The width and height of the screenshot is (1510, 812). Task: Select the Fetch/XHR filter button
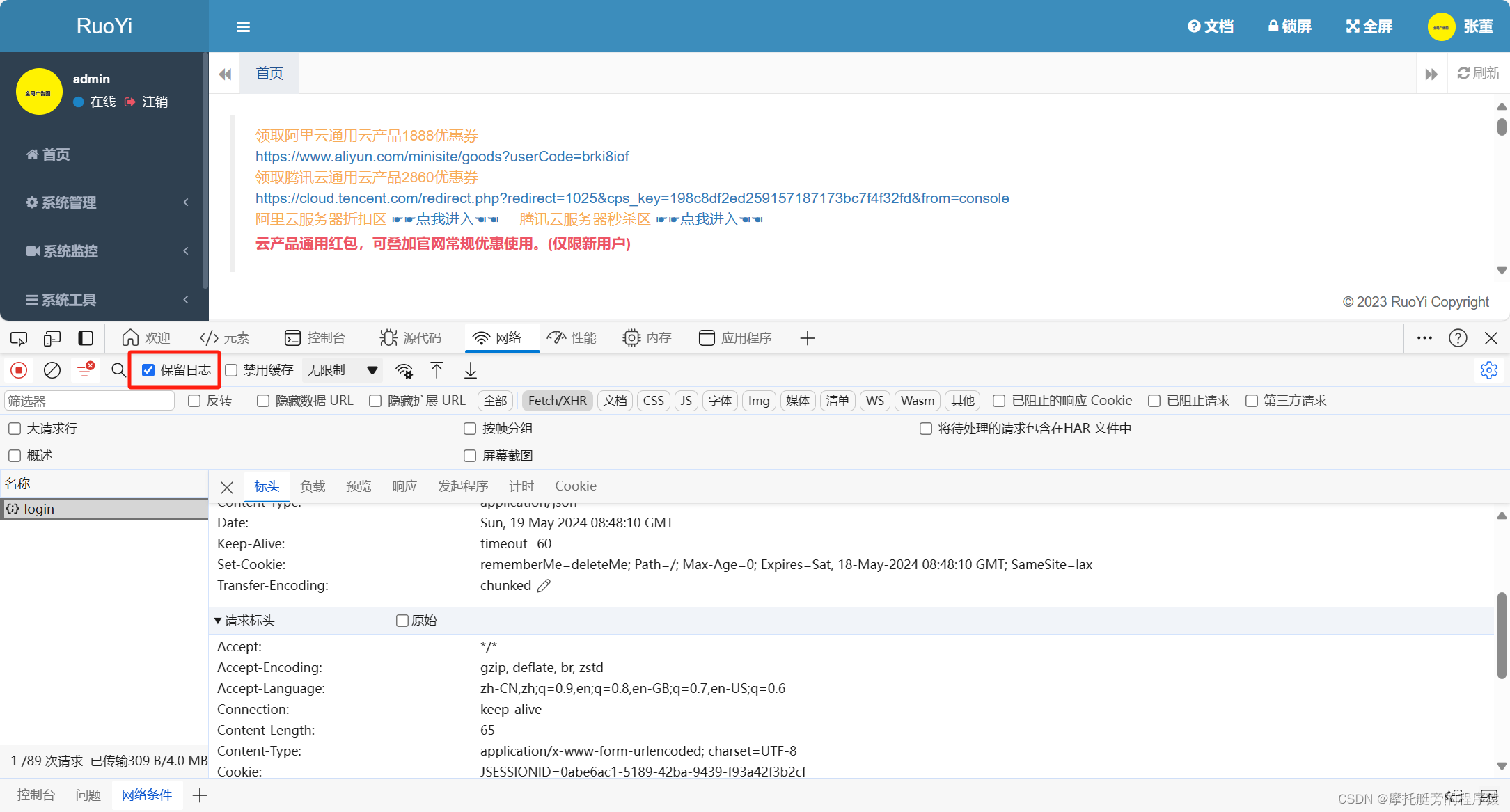click(x=557, y=401)
